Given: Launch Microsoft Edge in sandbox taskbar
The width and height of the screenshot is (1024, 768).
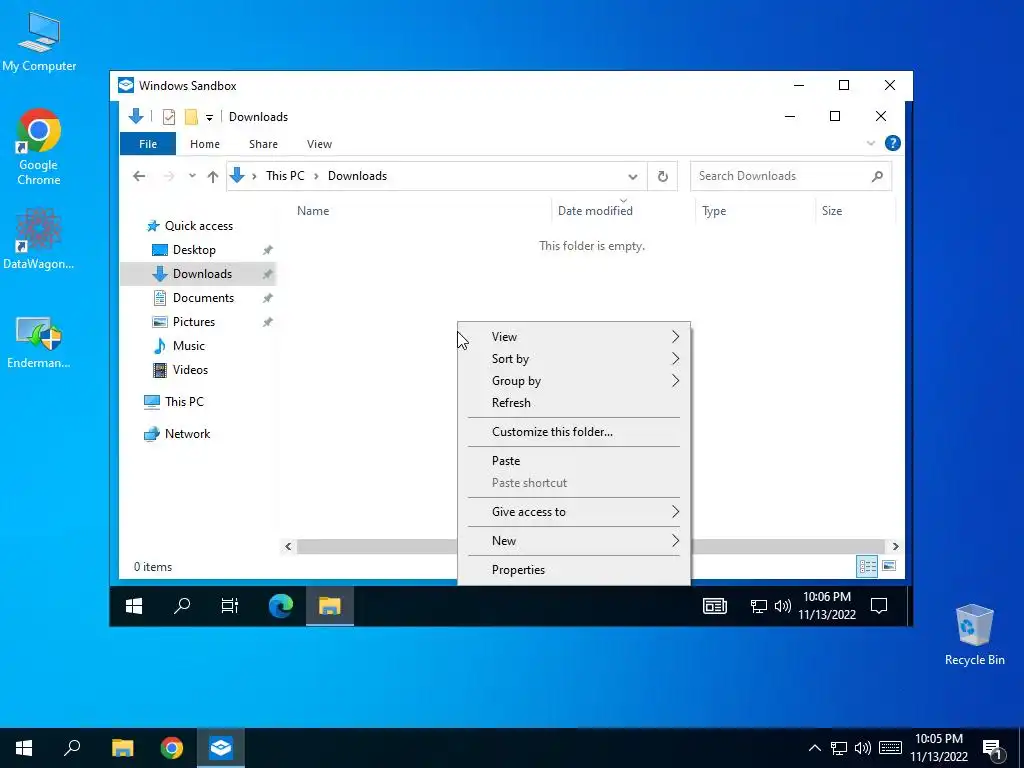Looking at the screenshot, I should pyautogui.click(x=281, y=606).
